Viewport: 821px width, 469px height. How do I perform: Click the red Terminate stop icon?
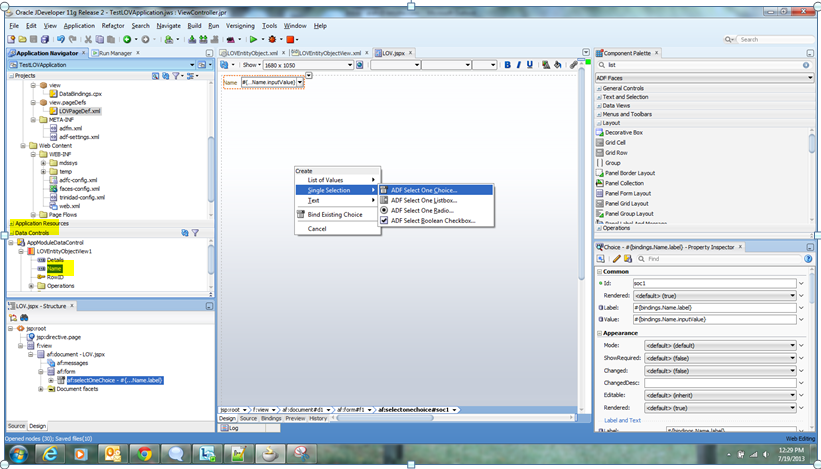[290, 39]
